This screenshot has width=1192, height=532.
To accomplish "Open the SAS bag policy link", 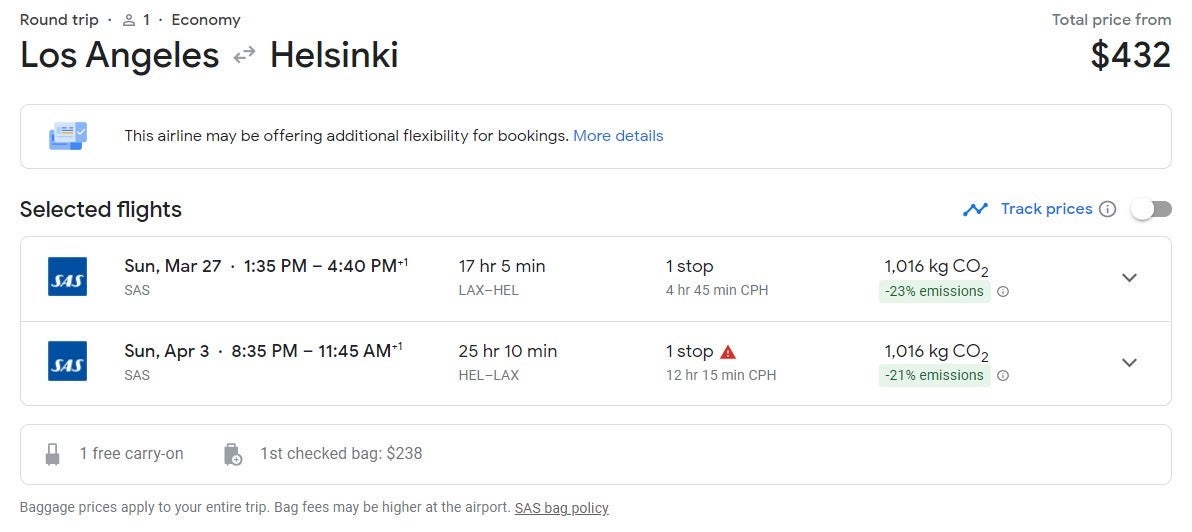I will (x=561, y=508).
